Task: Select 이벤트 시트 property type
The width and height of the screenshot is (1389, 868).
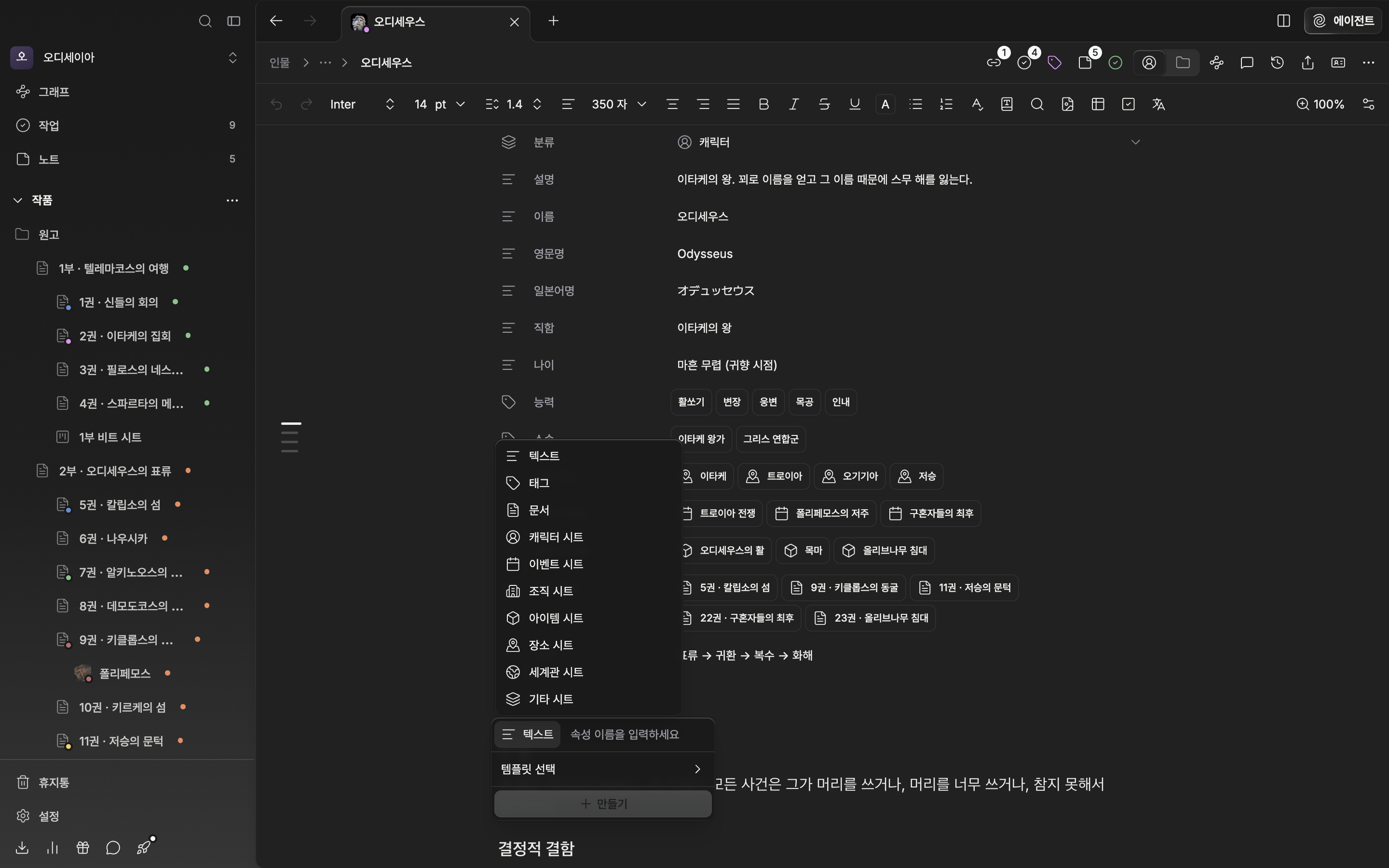Action: [x=588, y=564]
